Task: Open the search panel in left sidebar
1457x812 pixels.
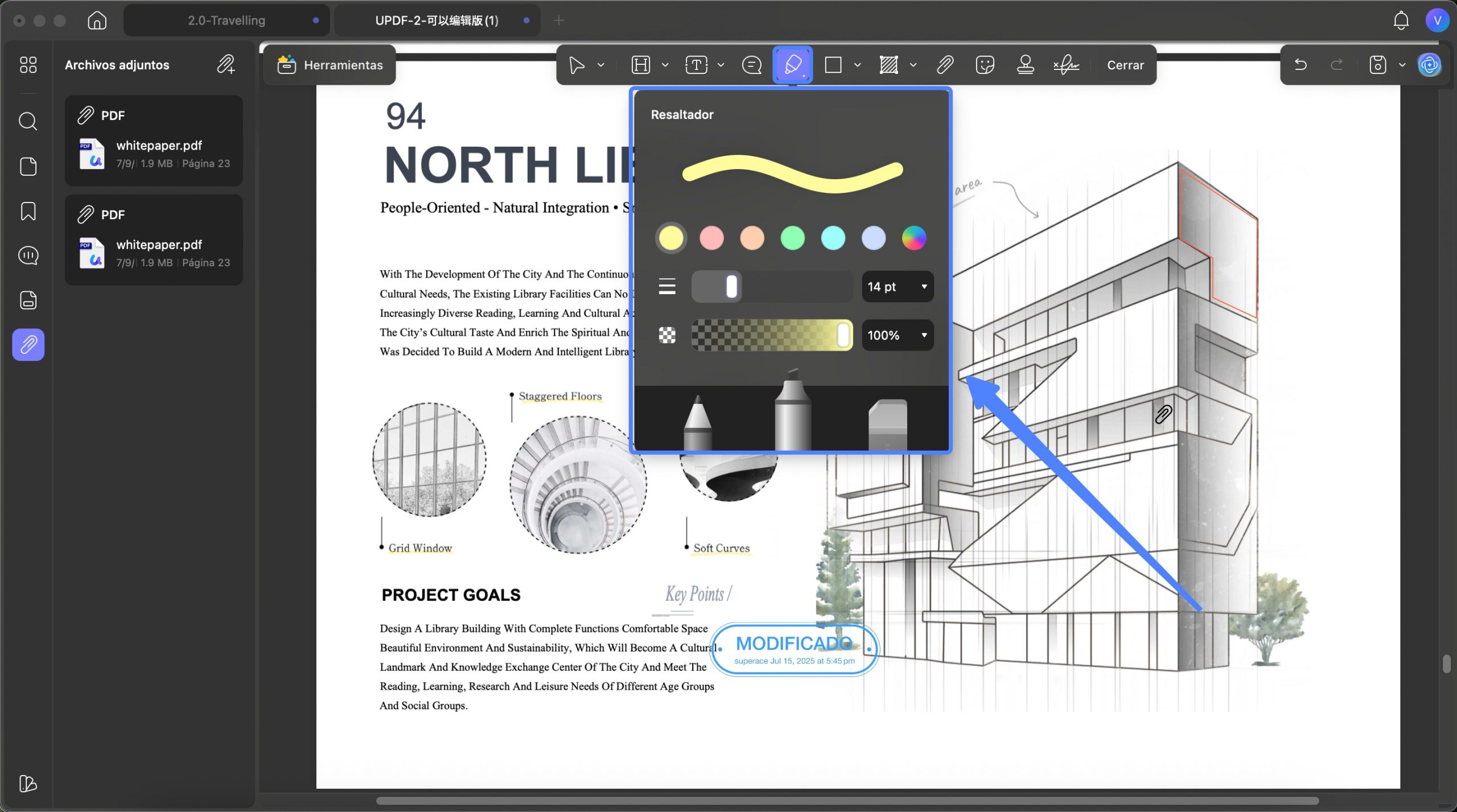Action: coord(28,121)
